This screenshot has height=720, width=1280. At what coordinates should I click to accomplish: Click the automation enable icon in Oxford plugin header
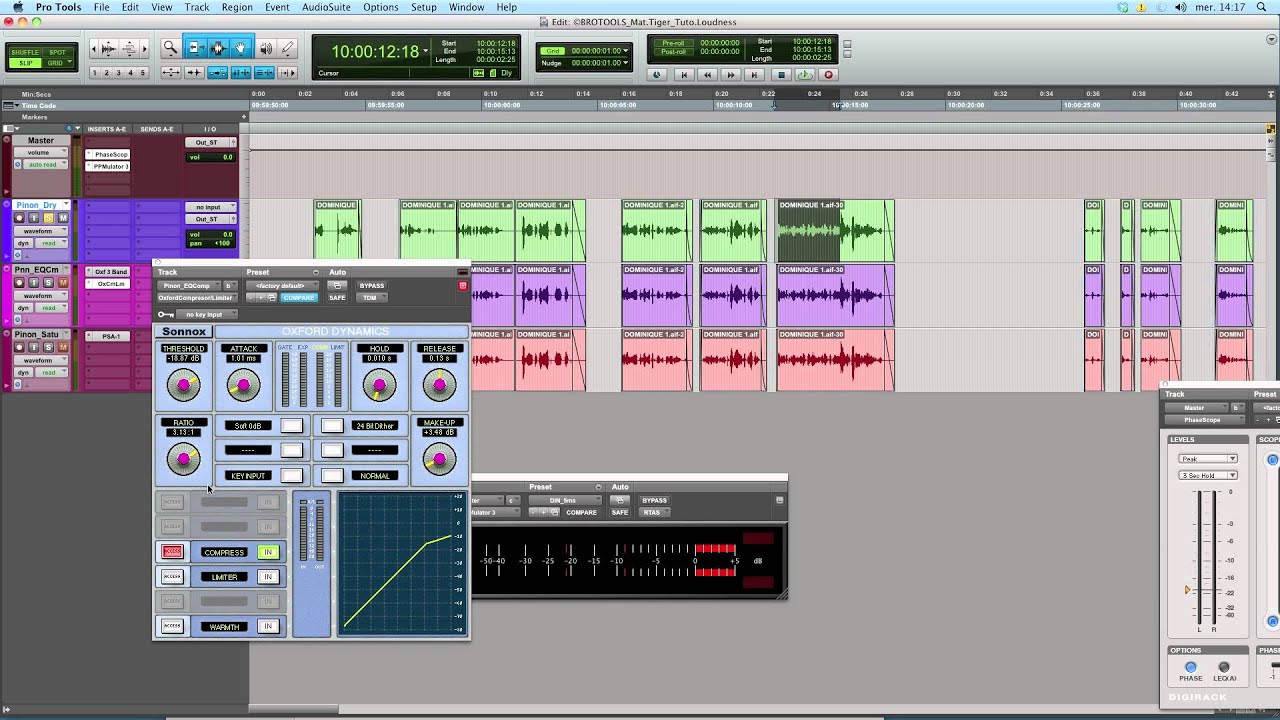coord(337,286)
